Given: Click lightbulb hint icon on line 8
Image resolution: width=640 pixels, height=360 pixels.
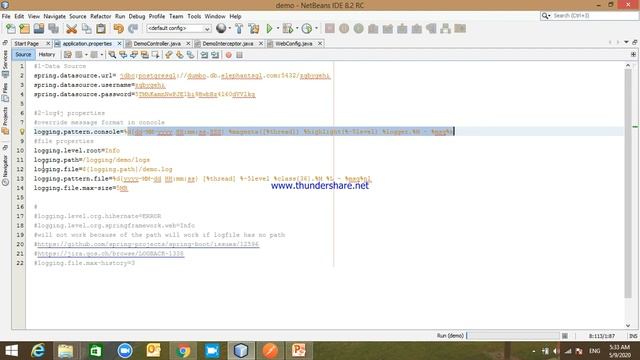Looking at the screenshot, I should coord(22,131).
